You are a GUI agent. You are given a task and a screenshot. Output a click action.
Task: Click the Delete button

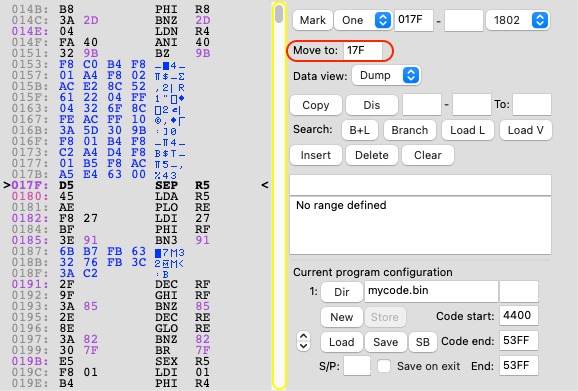pyautogui.click(x=372, y=155)
